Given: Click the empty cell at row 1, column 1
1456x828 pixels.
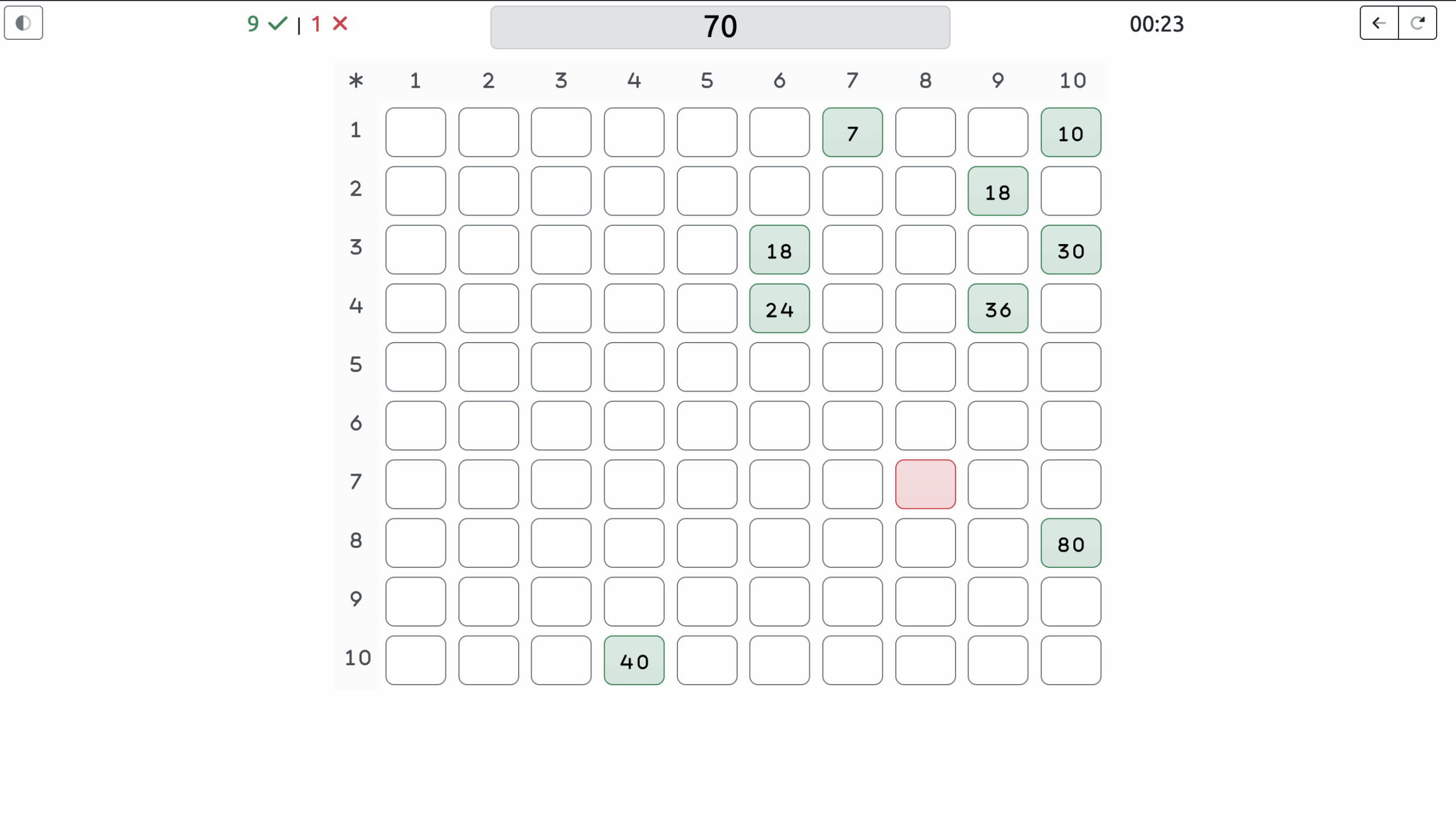Looking at the screenshot, I should [415, 133].
